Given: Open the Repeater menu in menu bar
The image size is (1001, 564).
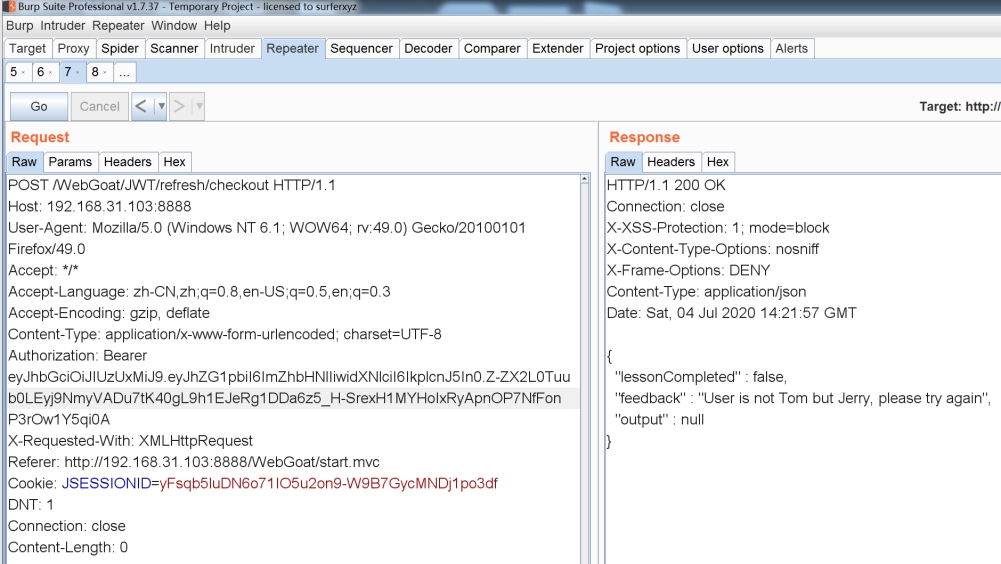Looking at the screenshot, I should pos(118,26).
